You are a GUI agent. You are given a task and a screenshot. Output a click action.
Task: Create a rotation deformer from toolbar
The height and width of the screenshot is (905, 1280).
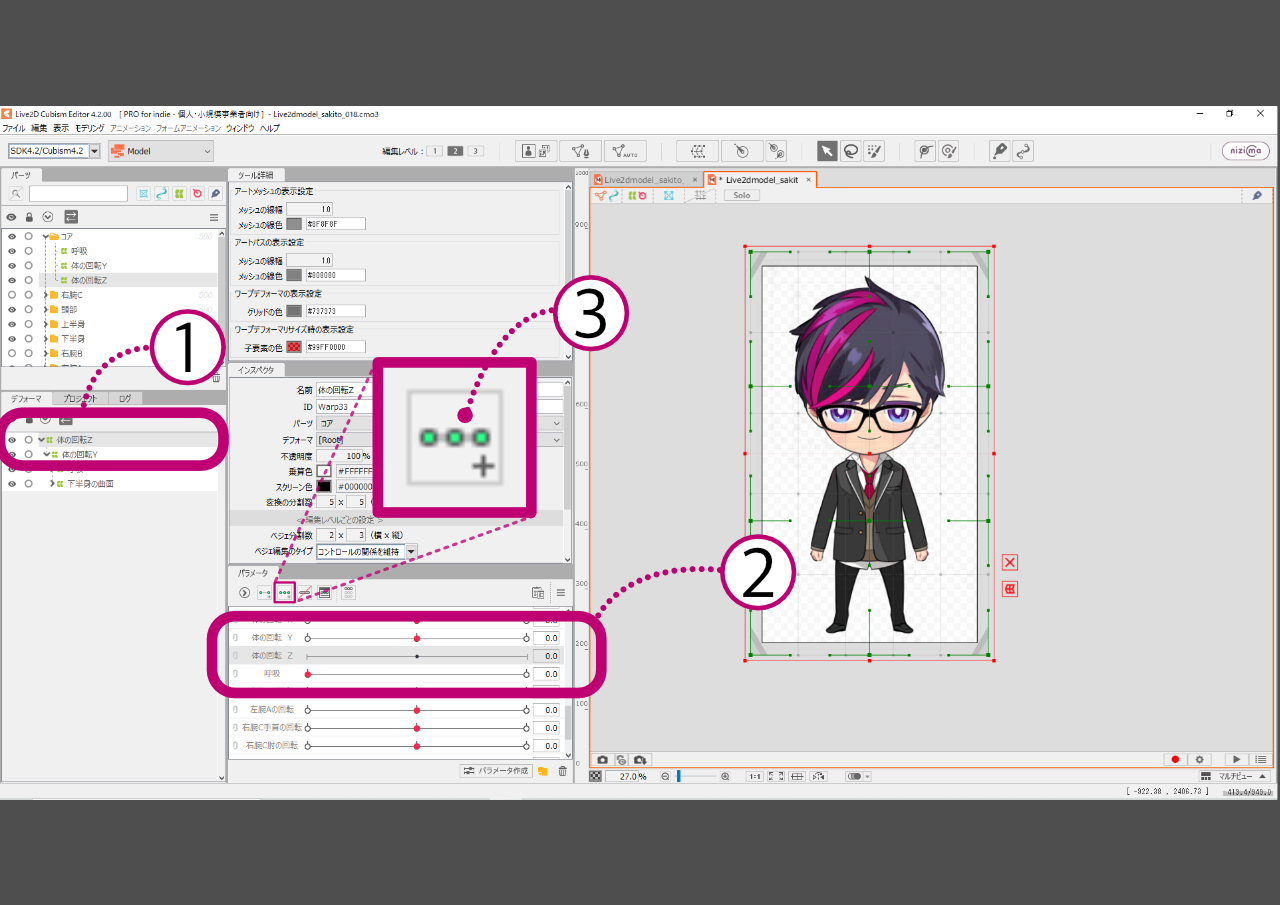point(742,151)
